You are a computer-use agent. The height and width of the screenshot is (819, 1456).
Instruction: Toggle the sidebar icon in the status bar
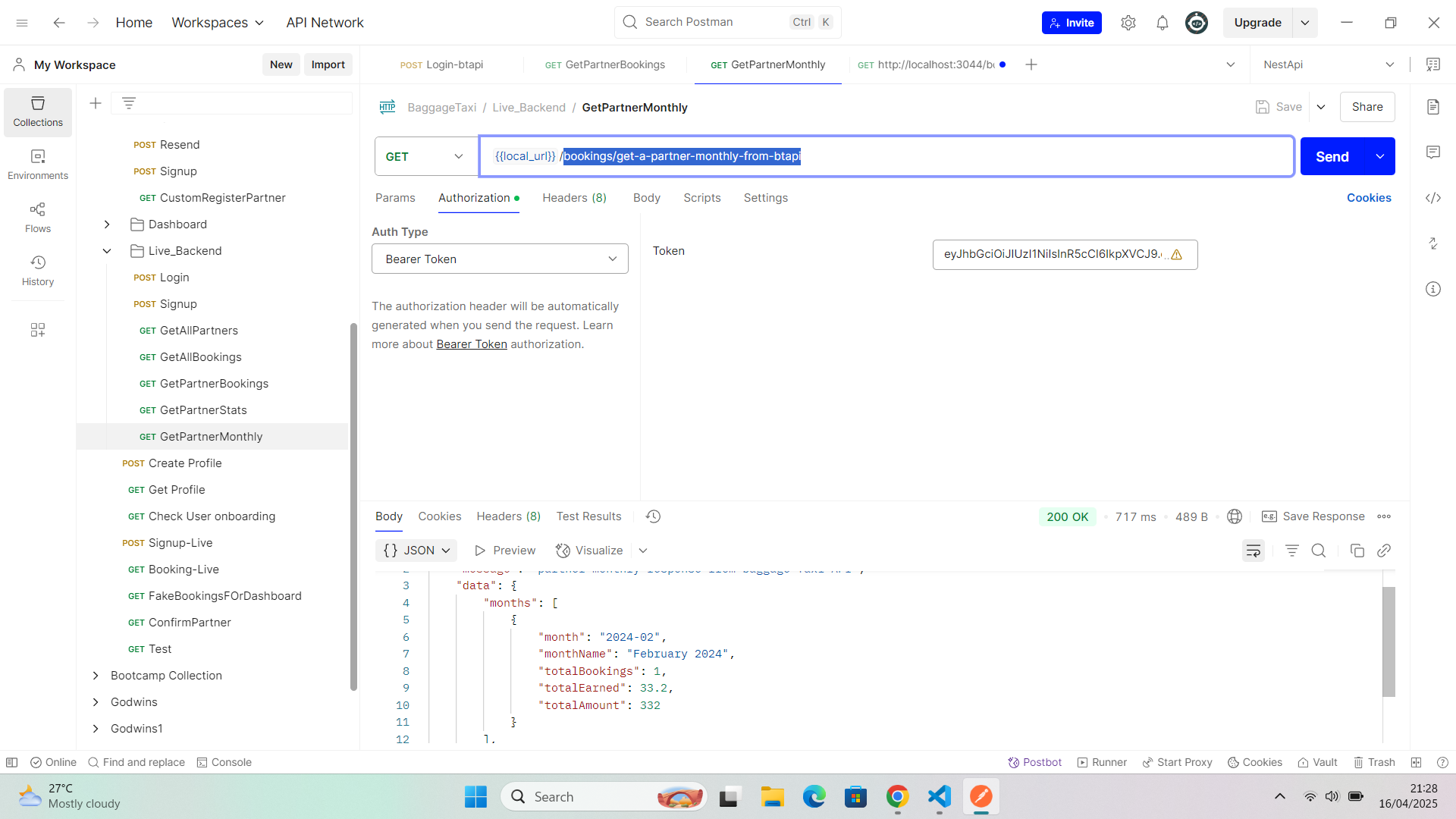(x=11, y=762)
